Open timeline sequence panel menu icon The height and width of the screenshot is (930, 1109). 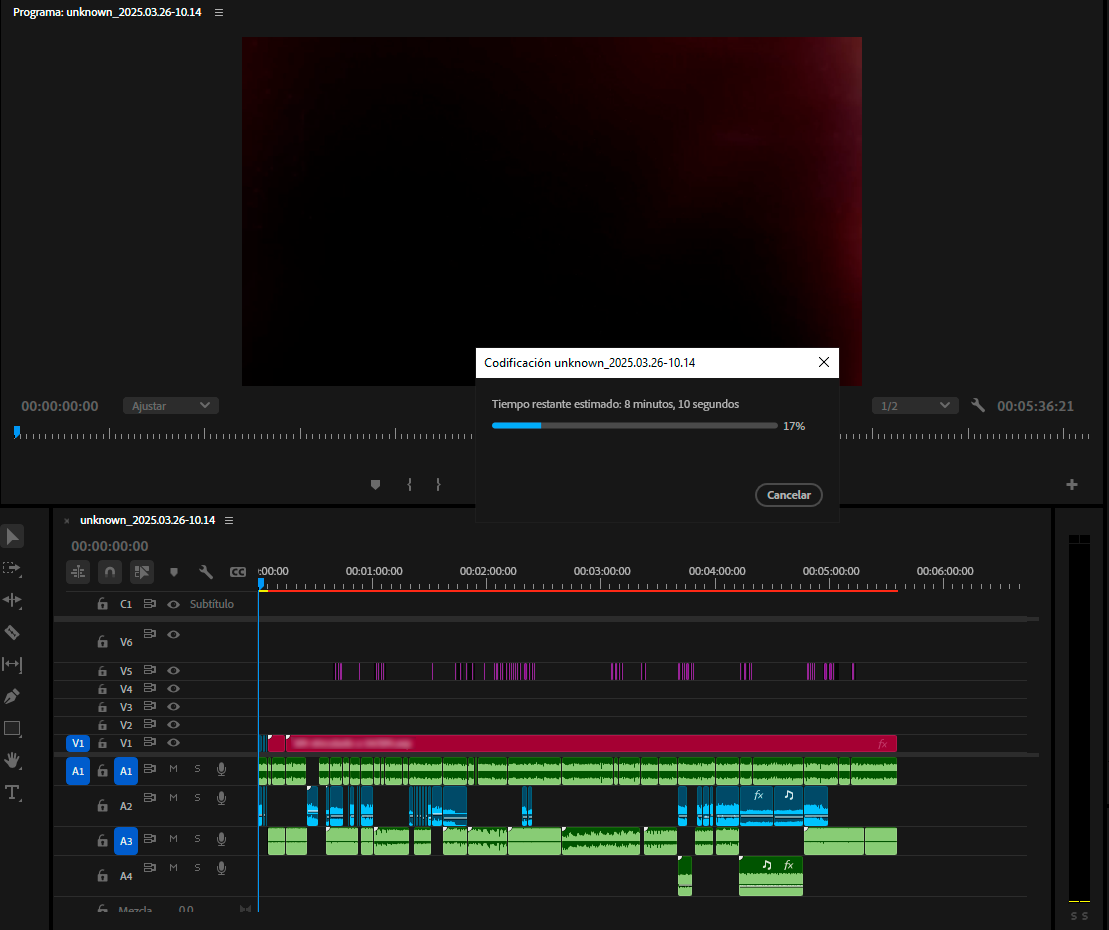229,521
